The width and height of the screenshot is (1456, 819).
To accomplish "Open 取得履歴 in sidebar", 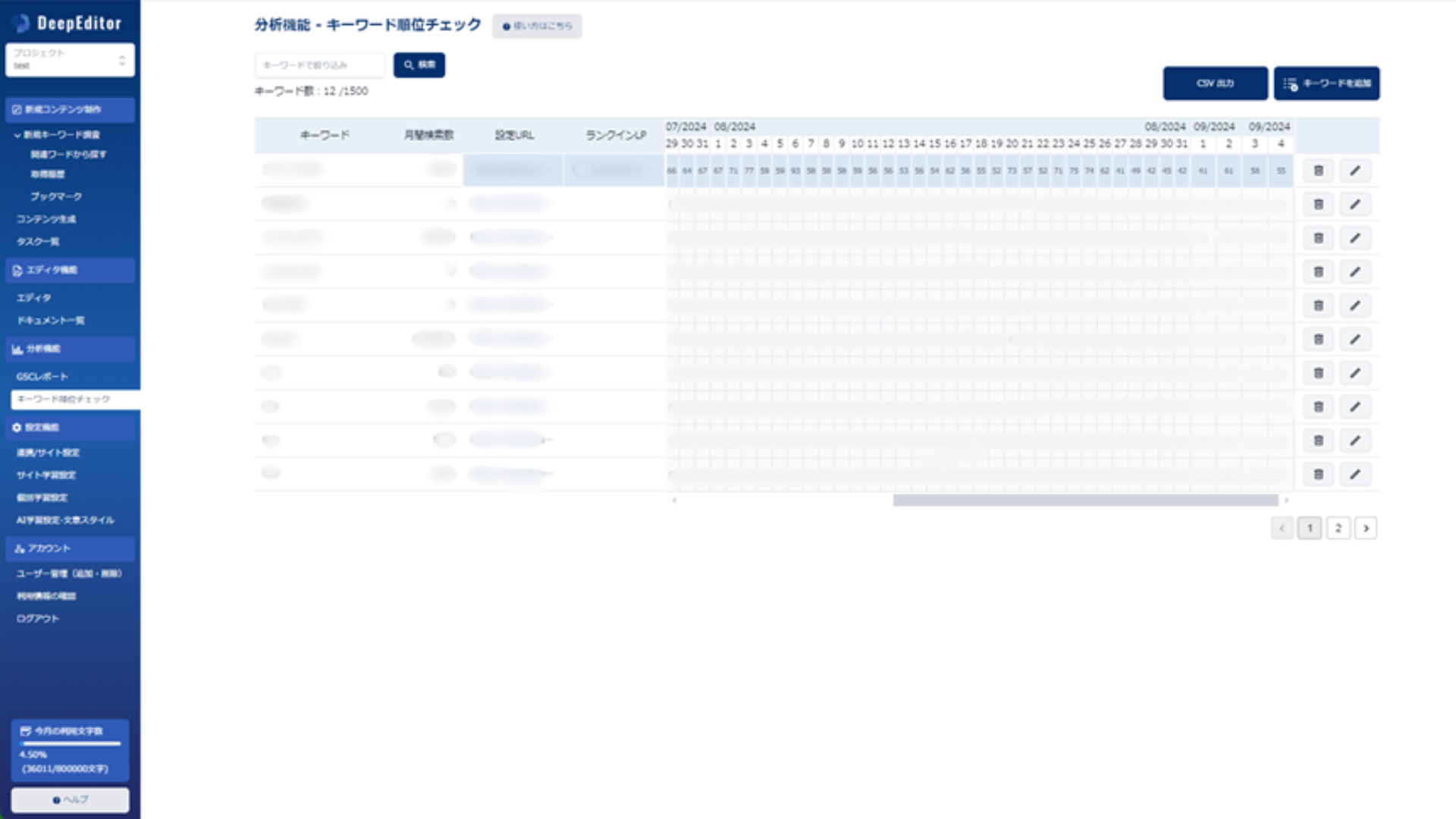I will [x=48, y=174].
